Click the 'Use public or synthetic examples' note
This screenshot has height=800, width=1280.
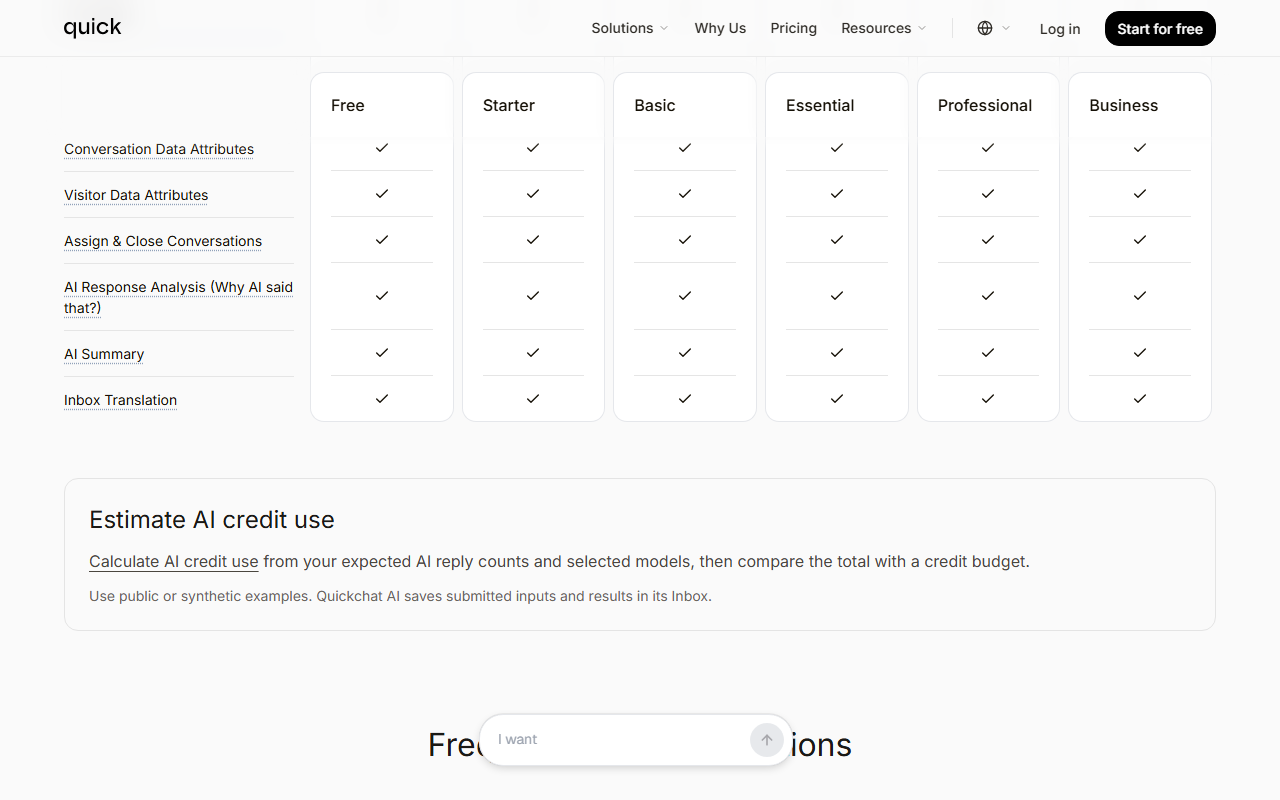pyautogui.click(x=400, y=596)
